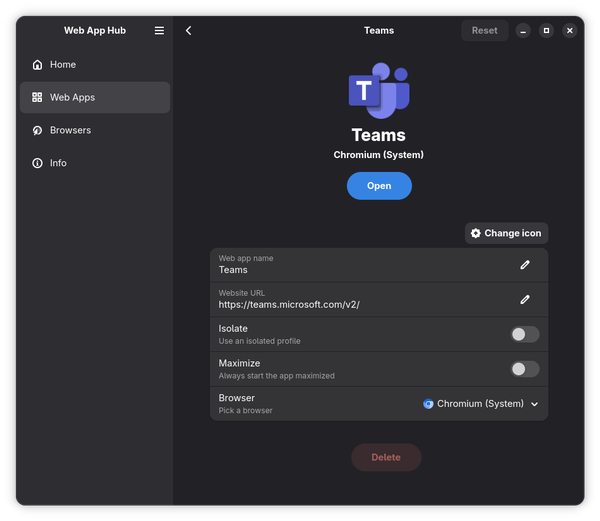This screenshot has height=521, width=600.
Task: Click the 'Web App Hub' title
Action: (95, 31)
